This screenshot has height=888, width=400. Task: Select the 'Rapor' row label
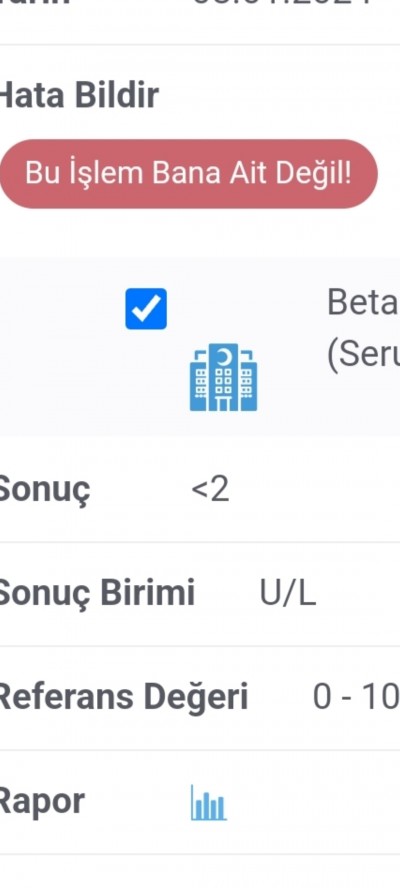click(x=42, y=801)
